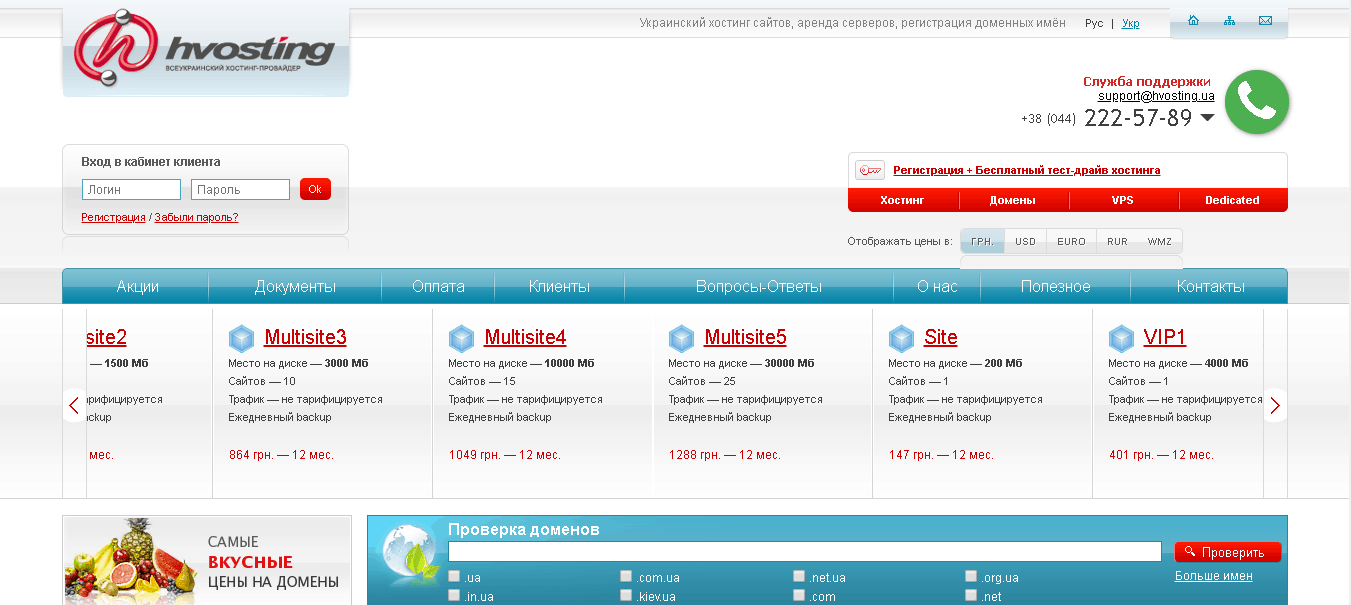Select the VPS red tab
Viewport: 1351px width, 605px height.
tap(1122, 200)
